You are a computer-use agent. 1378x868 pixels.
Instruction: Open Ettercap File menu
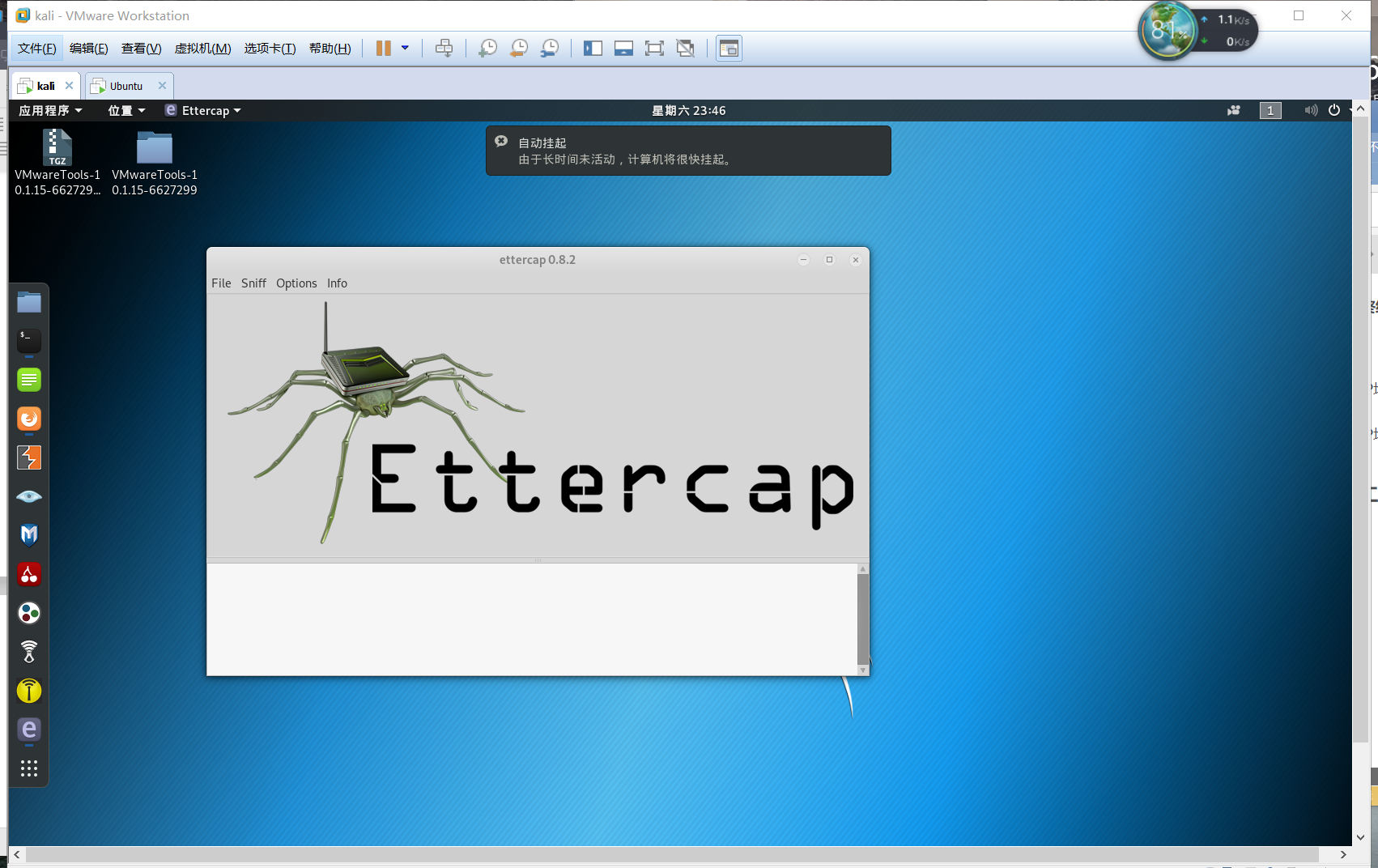tap(221, 283)
